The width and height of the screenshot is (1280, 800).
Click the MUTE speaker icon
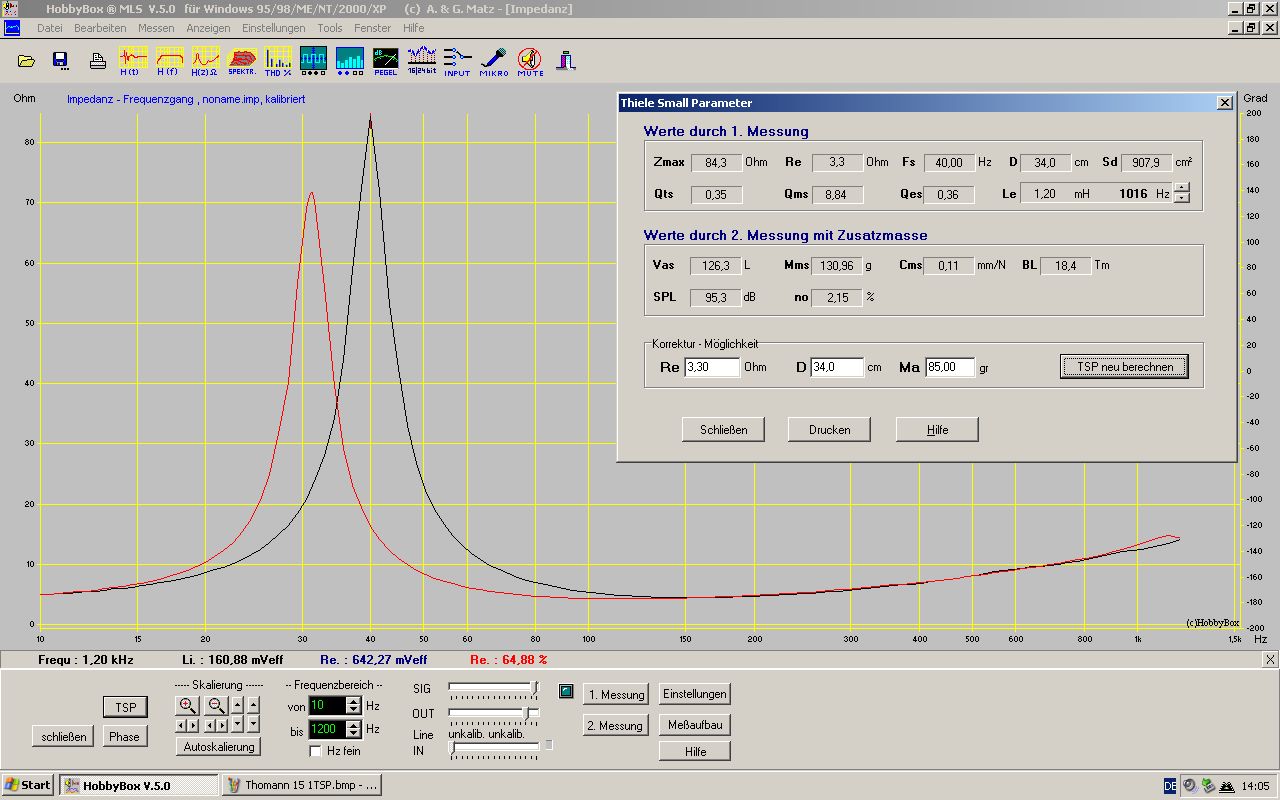coord(530,60)
